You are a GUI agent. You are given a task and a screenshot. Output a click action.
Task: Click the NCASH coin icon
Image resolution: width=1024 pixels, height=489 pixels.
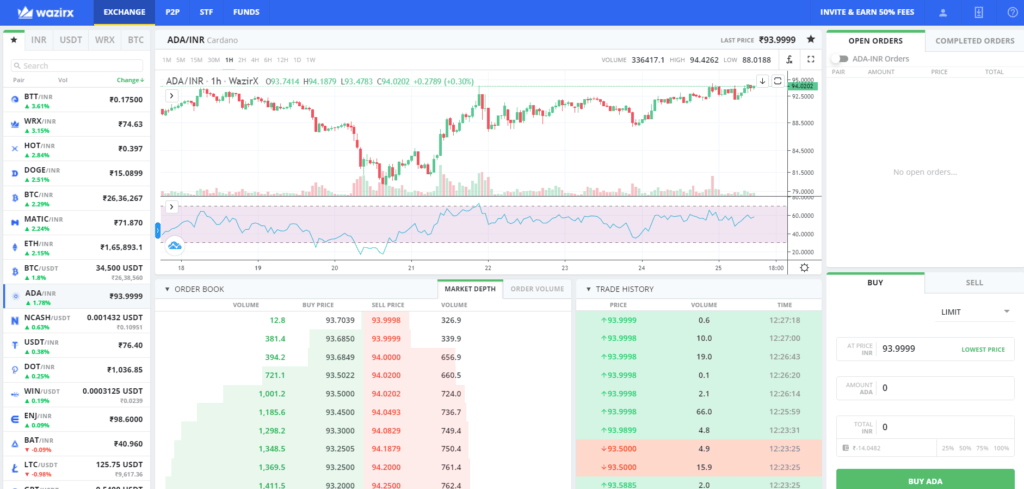point(14,321)
